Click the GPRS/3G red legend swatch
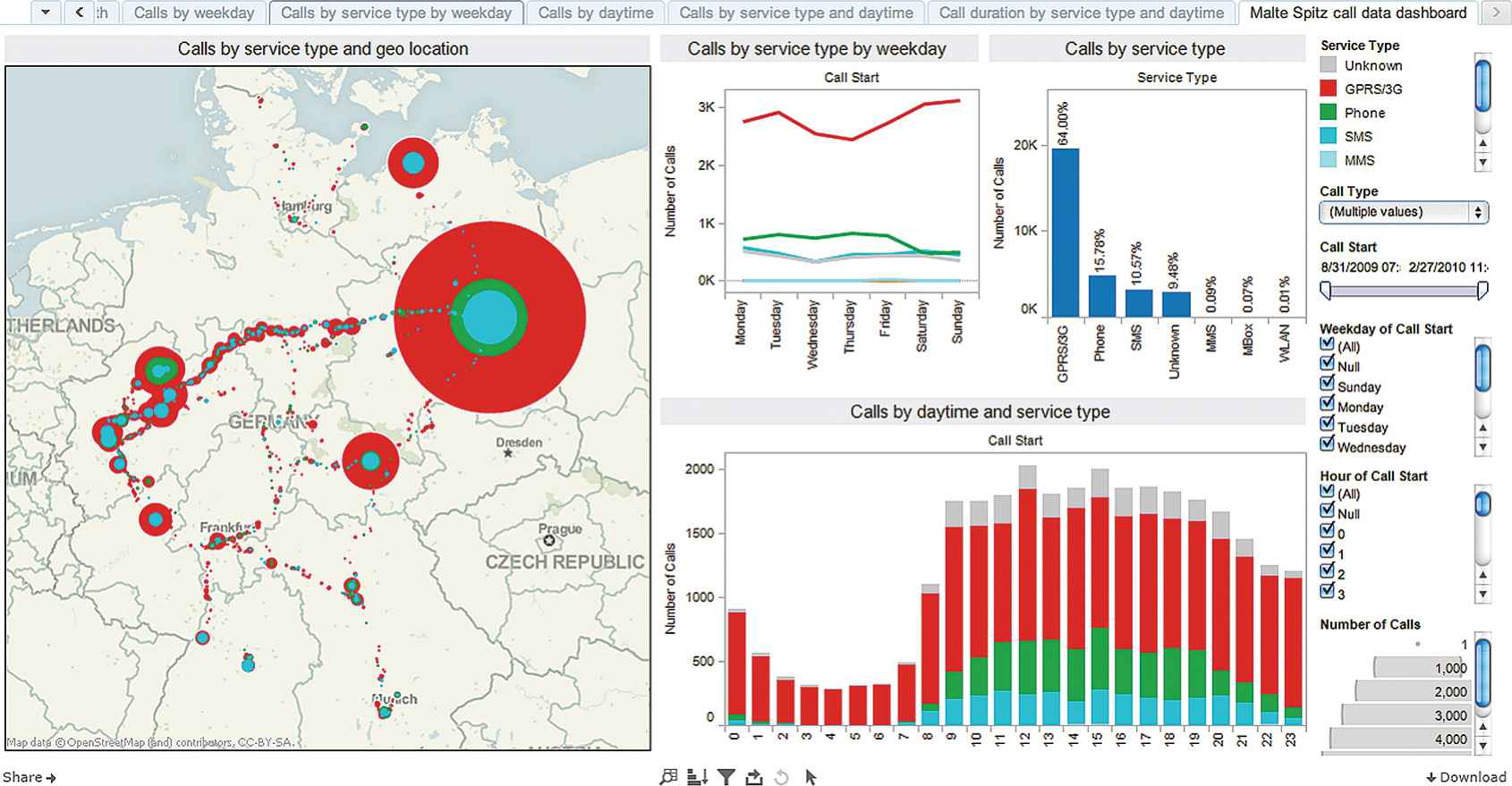1512x786 pixels. tap(1329, 89)
